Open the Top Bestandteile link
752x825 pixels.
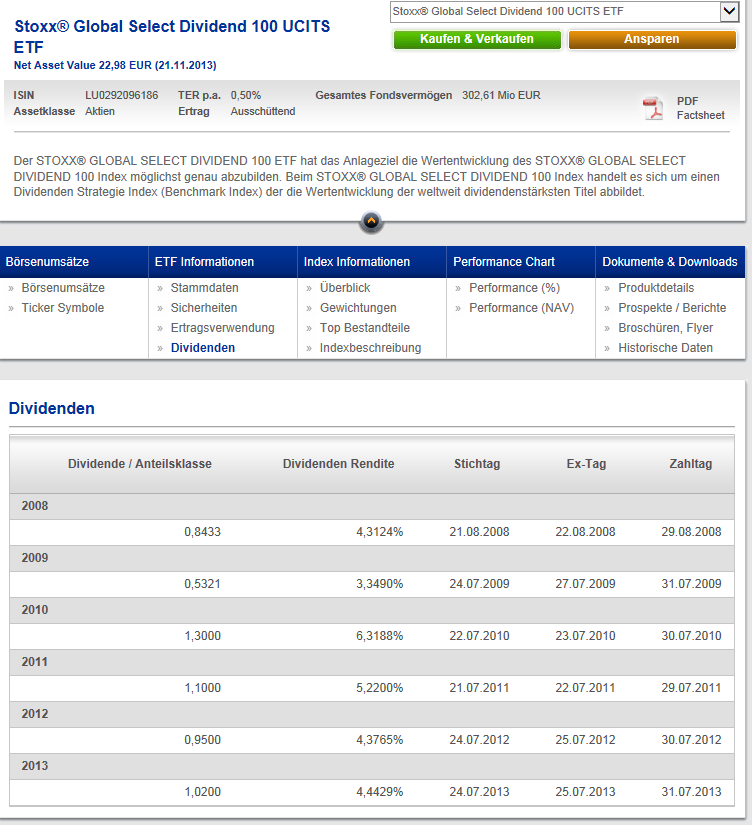point(365,328)
